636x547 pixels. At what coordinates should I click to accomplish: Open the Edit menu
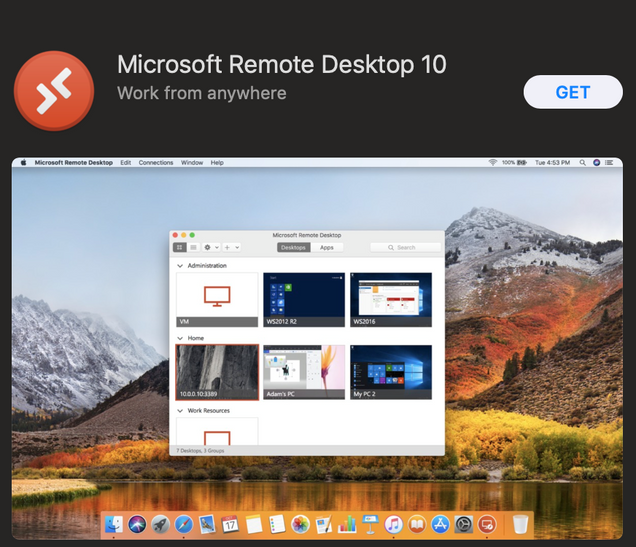125,163
